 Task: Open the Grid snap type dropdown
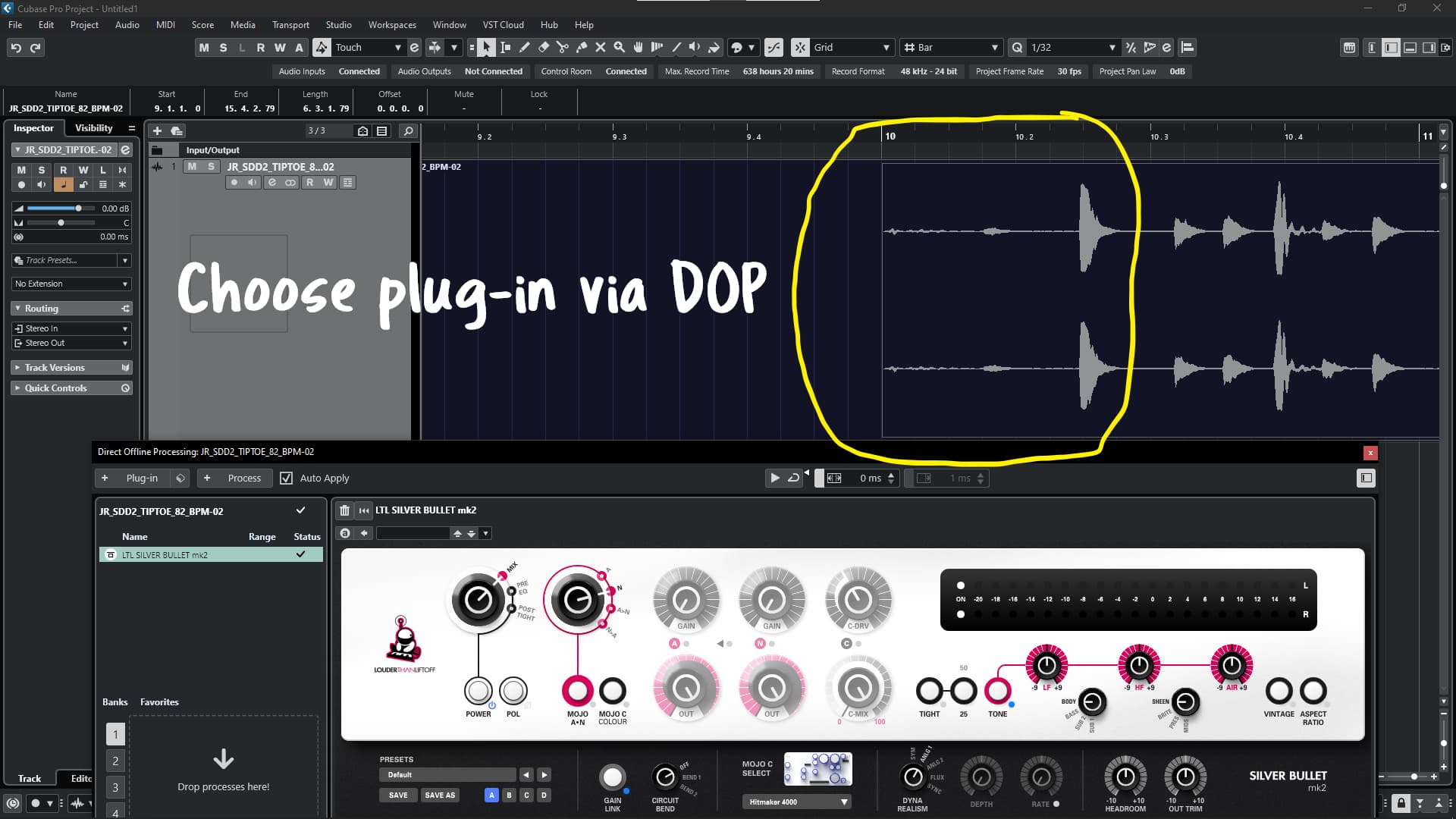coord(852,47)
